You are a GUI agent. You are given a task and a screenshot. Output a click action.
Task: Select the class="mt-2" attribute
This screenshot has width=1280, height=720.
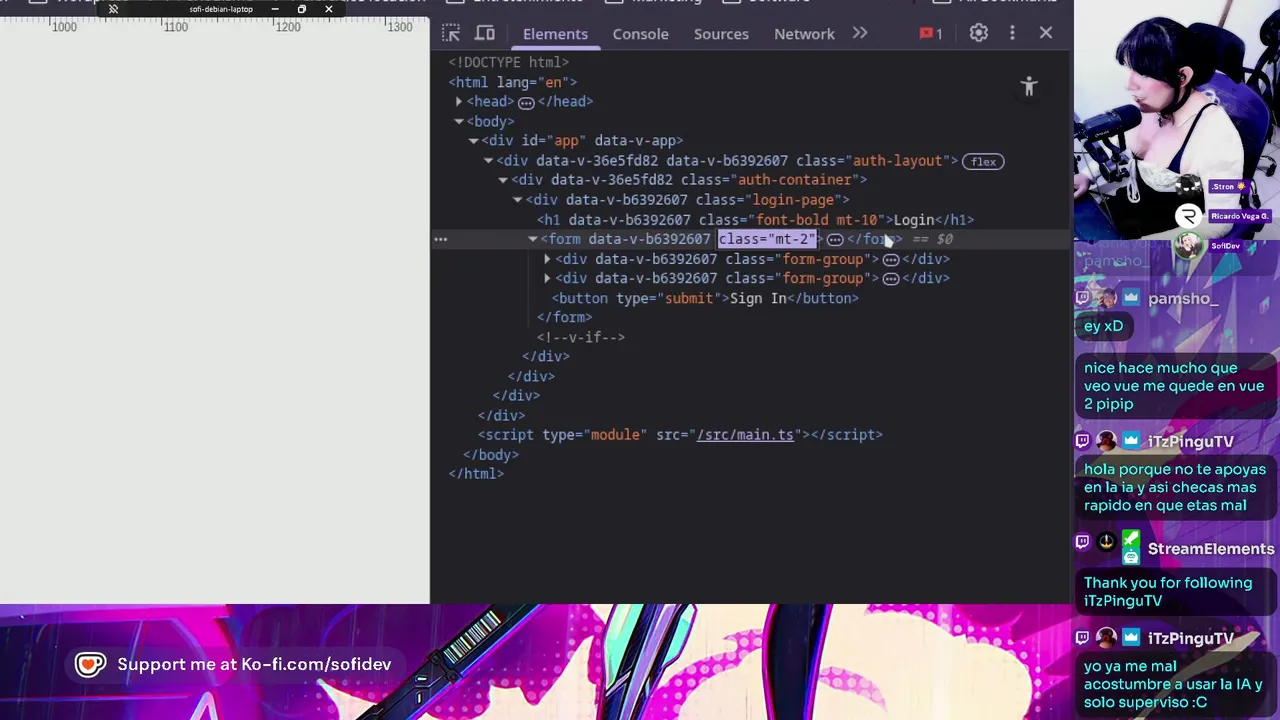coord(767,239)
